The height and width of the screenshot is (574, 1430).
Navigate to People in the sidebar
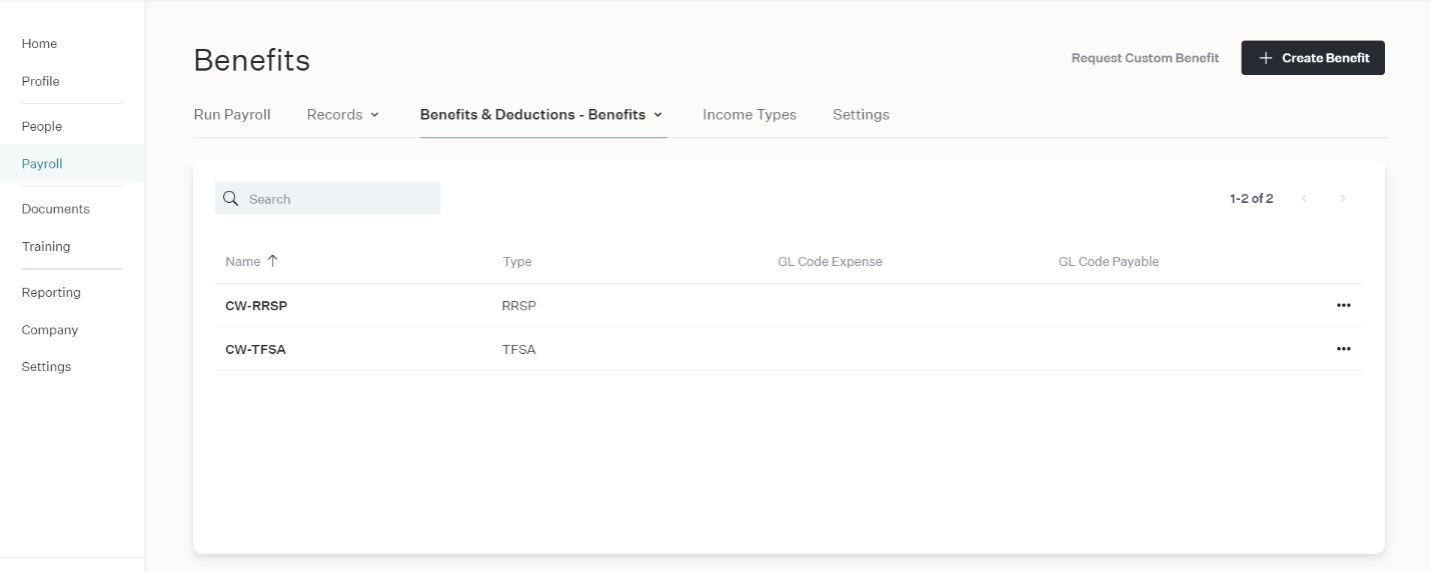42,127
